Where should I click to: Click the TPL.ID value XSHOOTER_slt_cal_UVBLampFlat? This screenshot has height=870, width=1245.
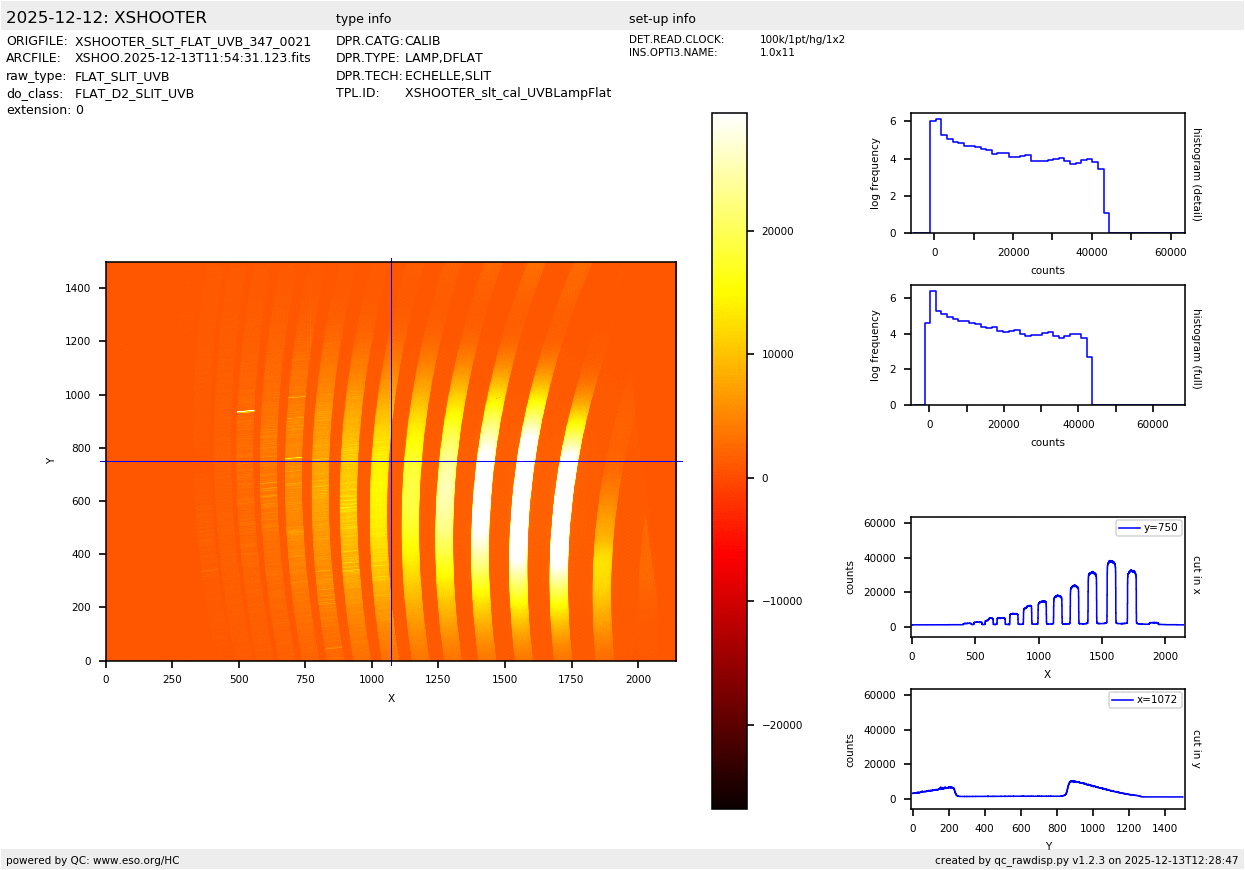[x=507, y=93]
